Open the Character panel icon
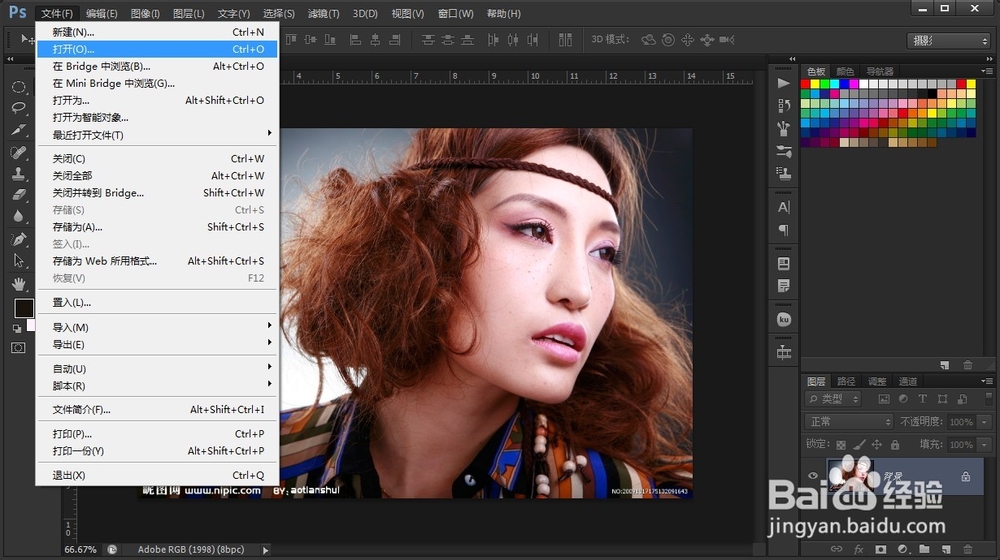1000x560 pixels. (x=784, y=207)
